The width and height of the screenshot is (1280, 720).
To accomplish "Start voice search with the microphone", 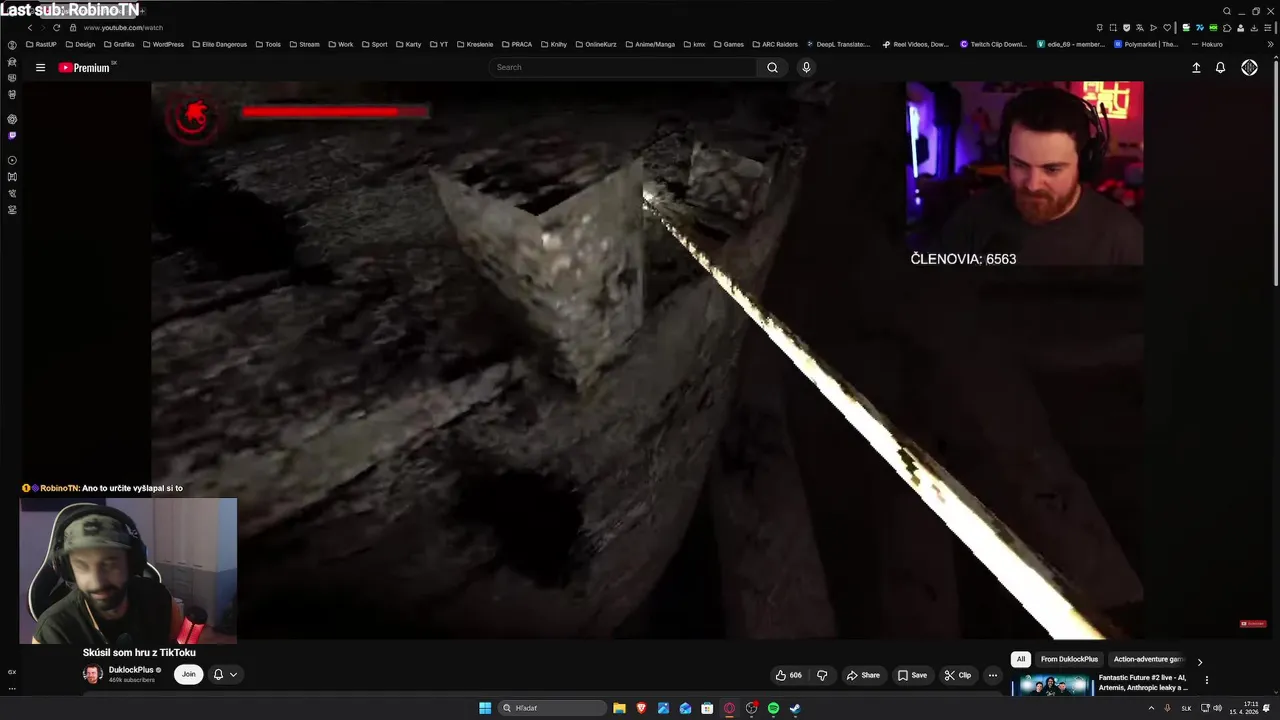I will point(806,68).
